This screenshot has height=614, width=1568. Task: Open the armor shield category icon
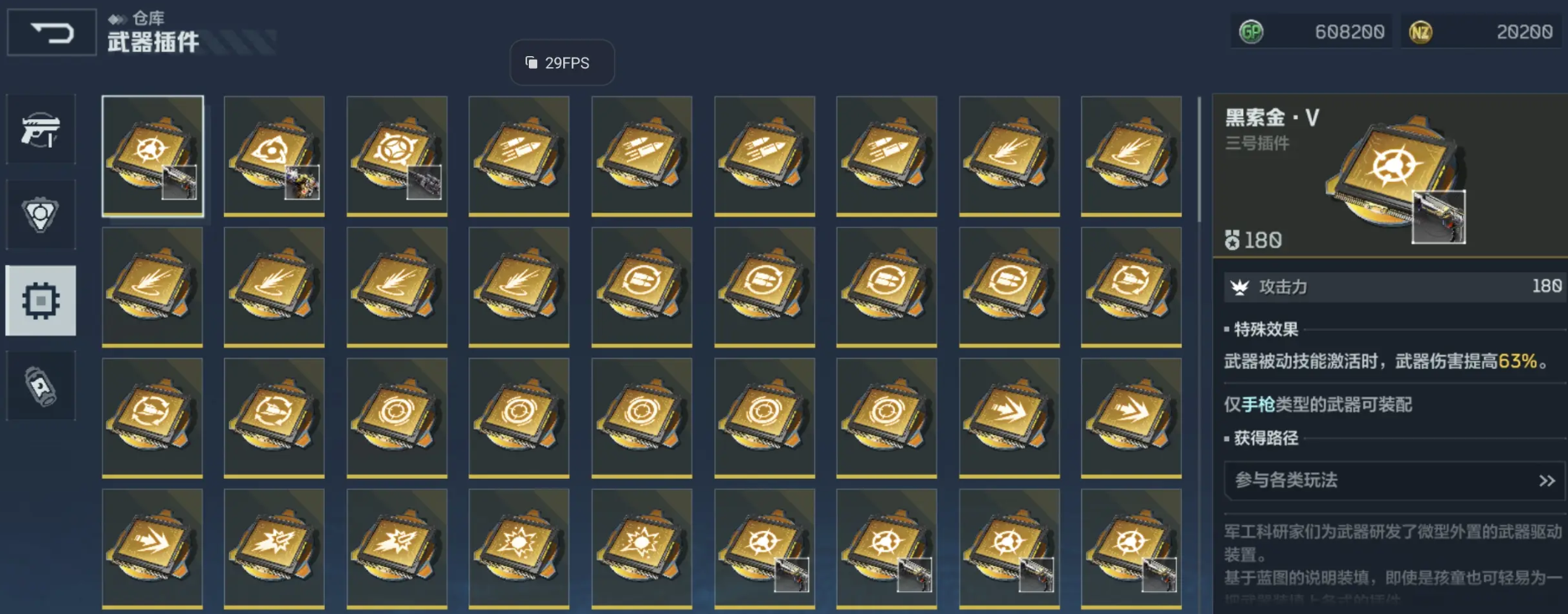[40, 215]
